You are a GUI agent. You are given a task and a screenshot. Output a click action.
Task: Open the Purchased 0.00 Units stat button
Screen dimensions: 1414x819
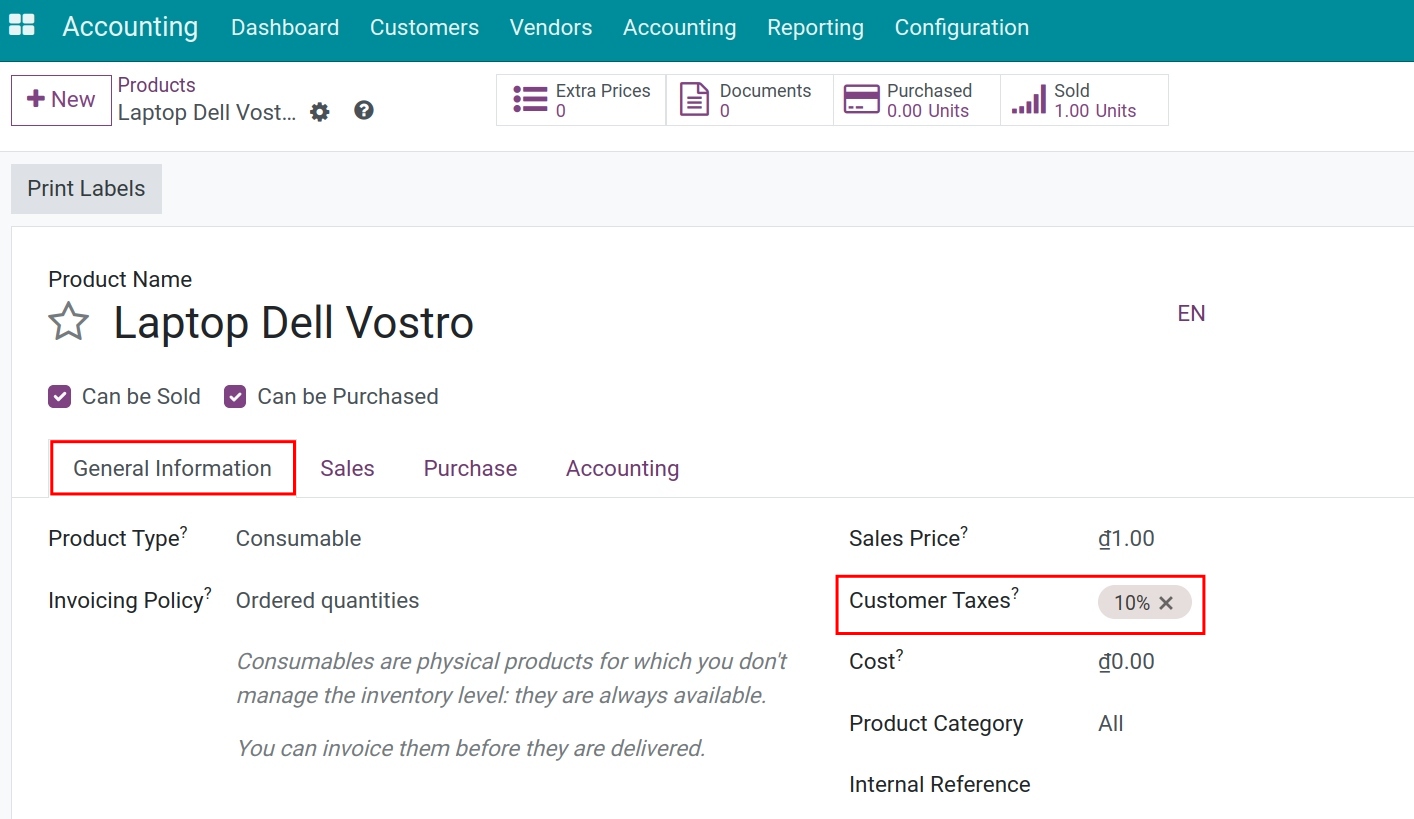click(x=917, y=100)
